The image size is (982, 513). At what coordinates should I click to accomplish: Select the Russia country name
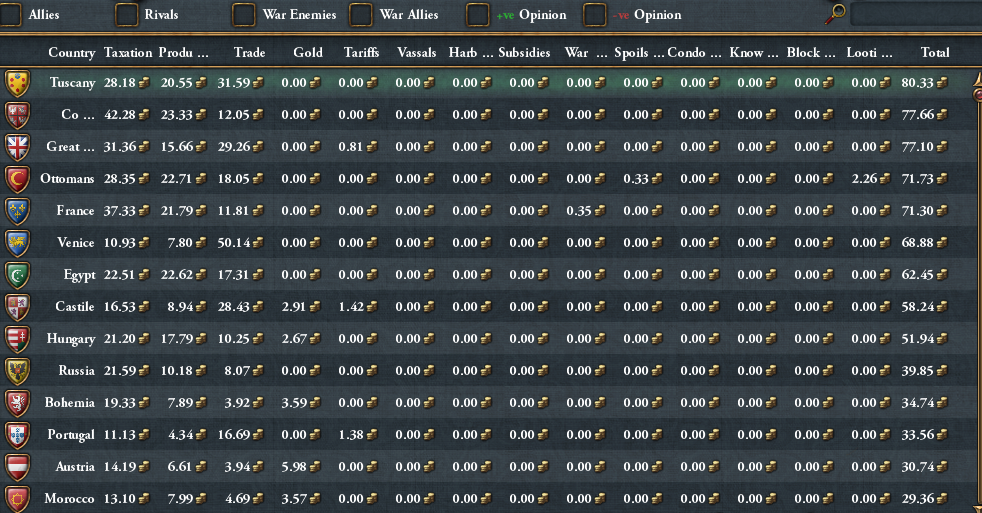click(76, 371)
